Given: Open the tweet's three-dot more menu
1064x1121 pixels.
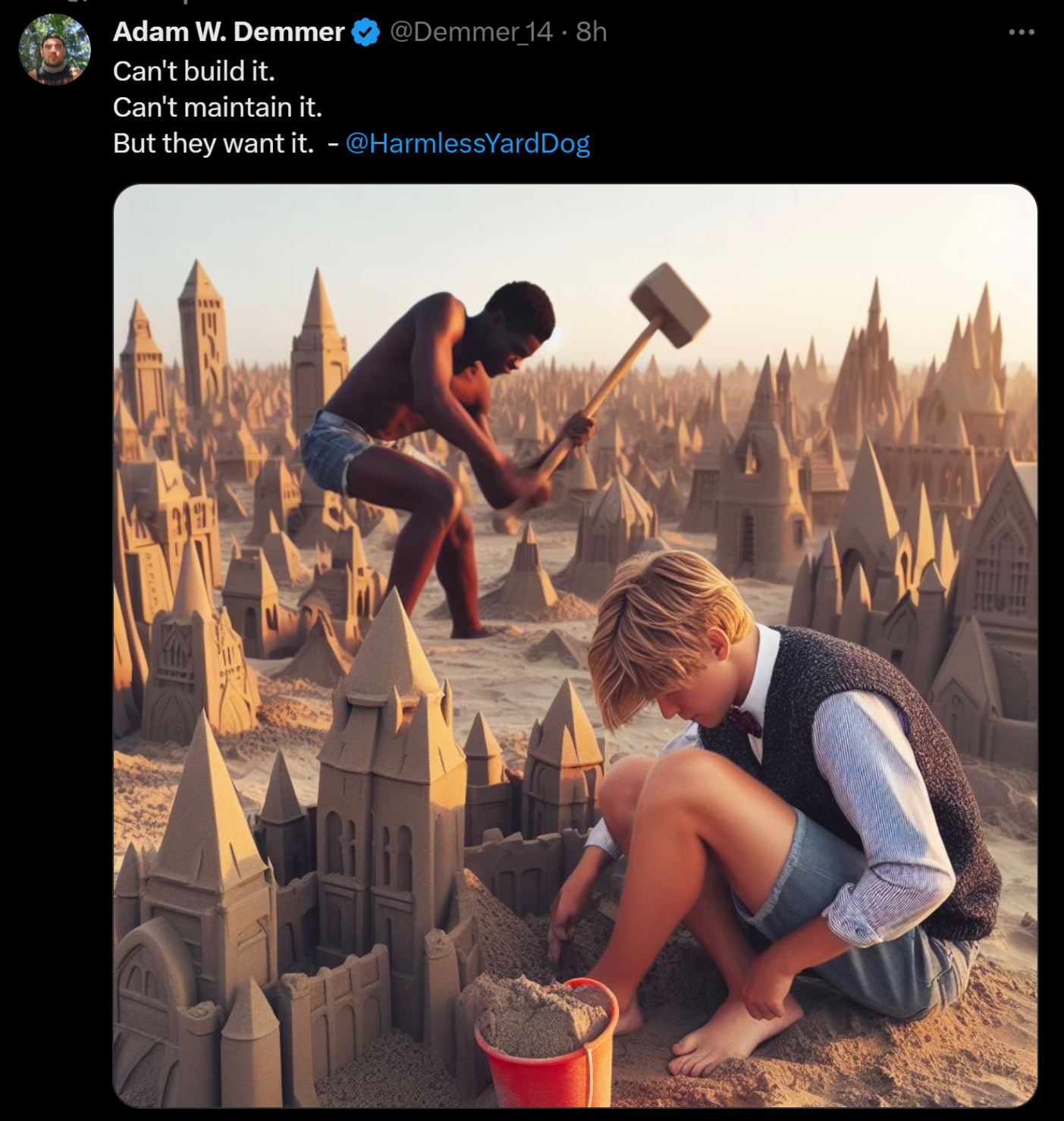Looking at the screenshot, I should 1021,32.
